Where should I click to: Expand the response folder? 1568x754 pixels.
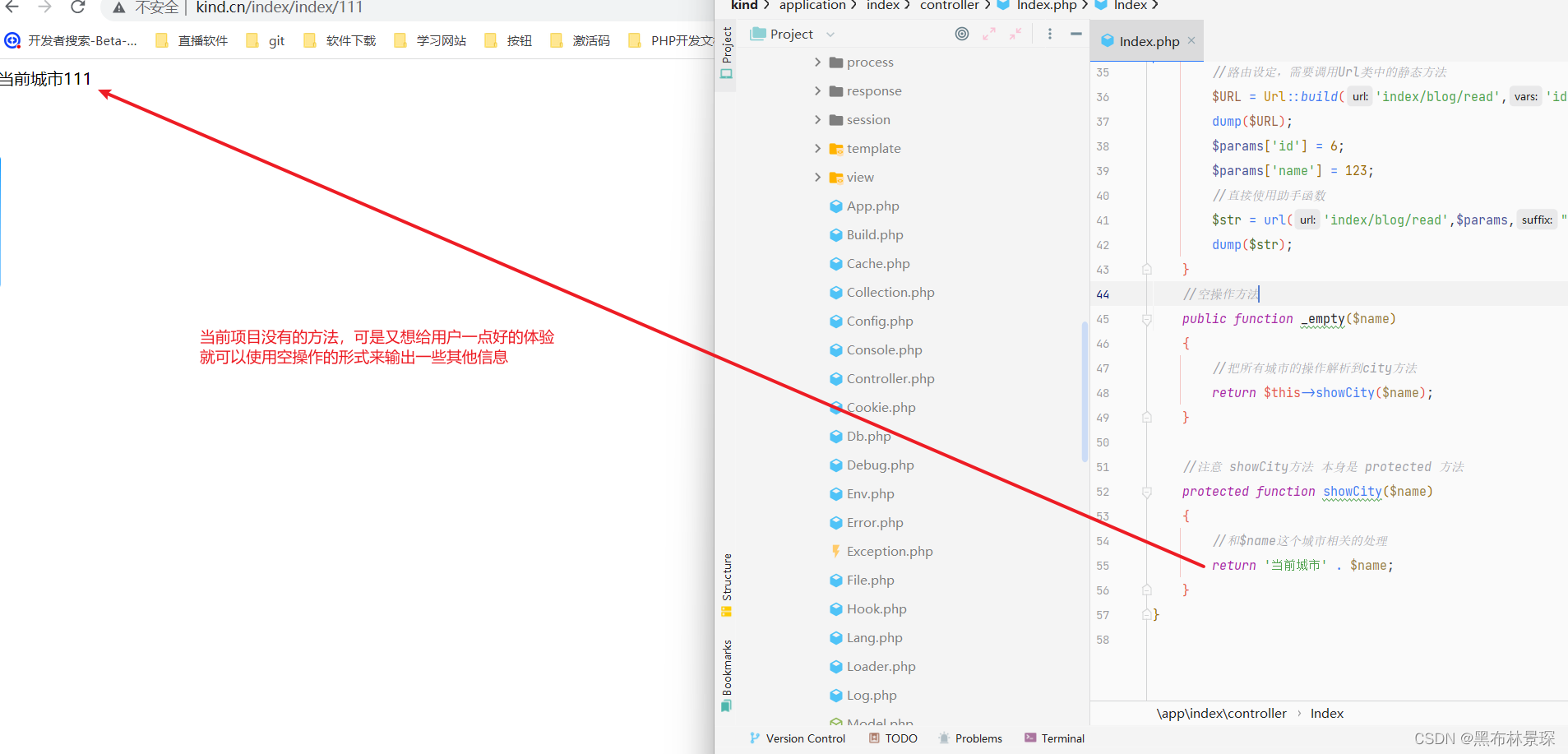click(817, 90)
